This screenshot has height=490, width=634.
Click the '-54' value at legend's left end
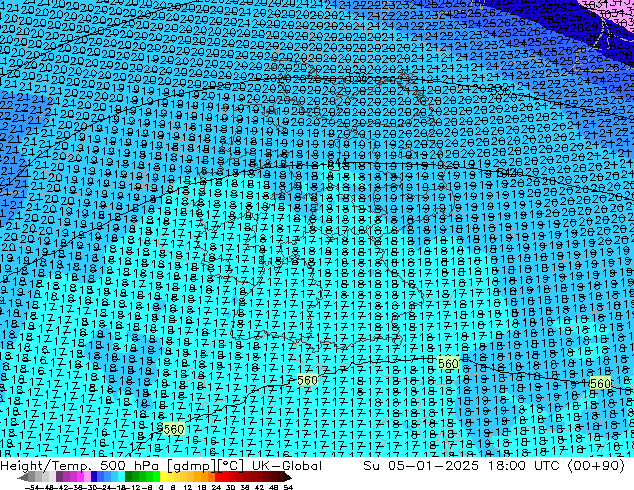pos(32,487)
